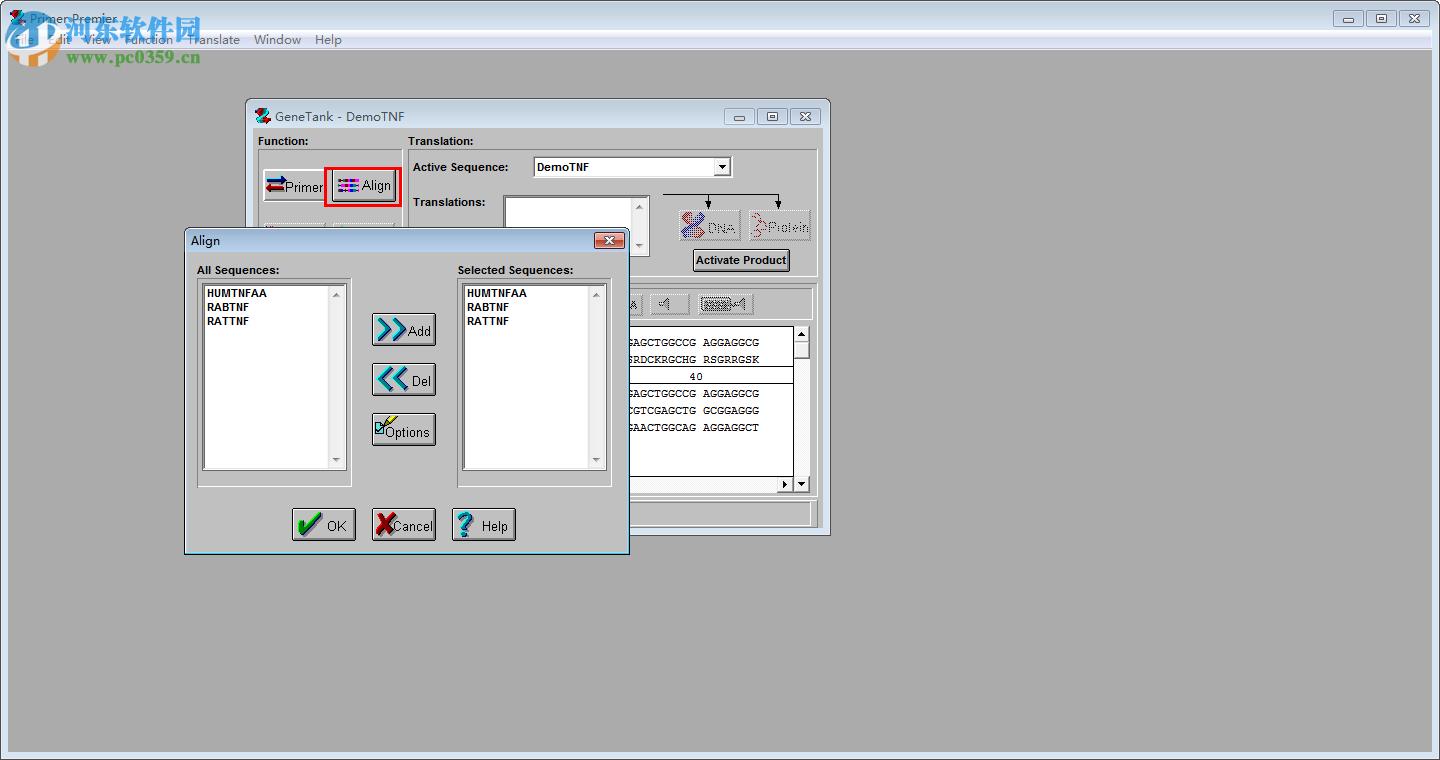Click the All Sequences list scroll-down arrow
Screen dimensions: 1440x760
coord(337,461)
